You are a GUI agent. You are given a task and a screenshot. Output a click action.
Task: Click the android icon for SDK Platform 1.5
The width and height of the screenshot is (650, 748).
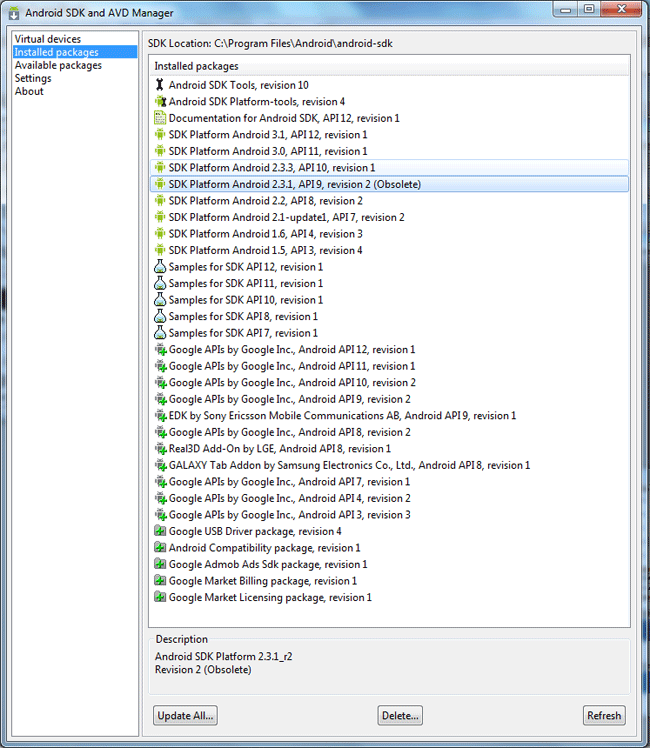(160, 250)
